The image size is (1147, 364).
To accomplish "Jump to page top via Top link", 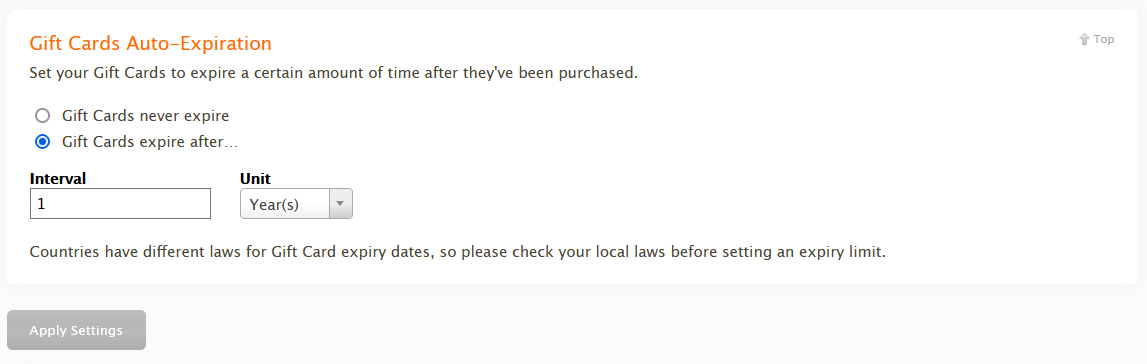I will coord(1097,39).
